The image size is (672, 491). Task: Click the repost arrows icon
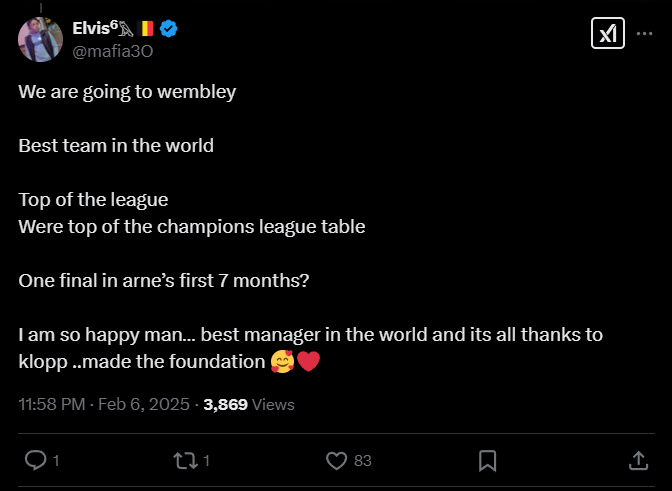click(186, 460)
